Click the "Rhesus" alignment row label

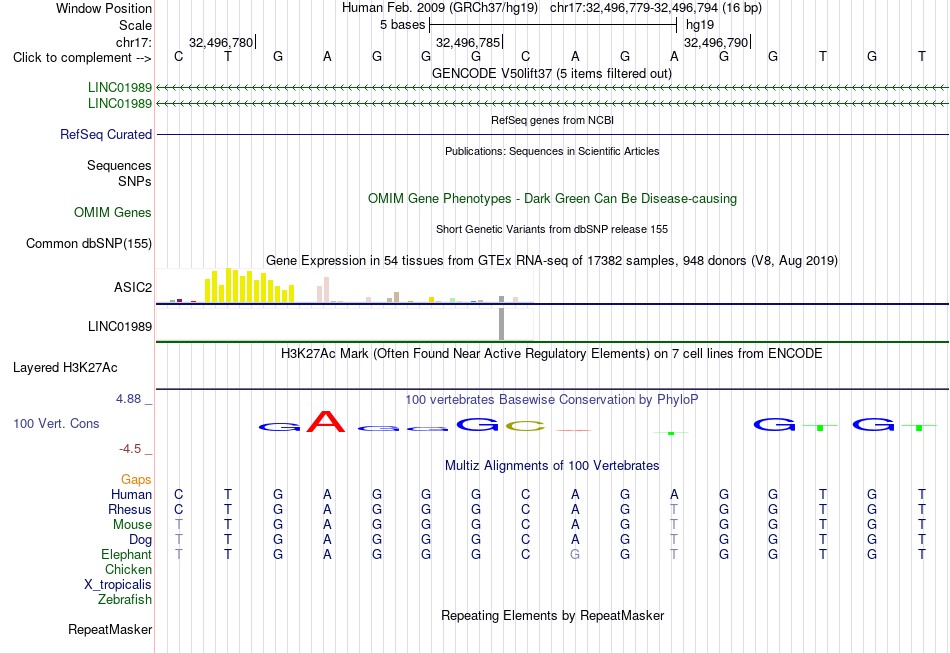[x=130, y=509]
